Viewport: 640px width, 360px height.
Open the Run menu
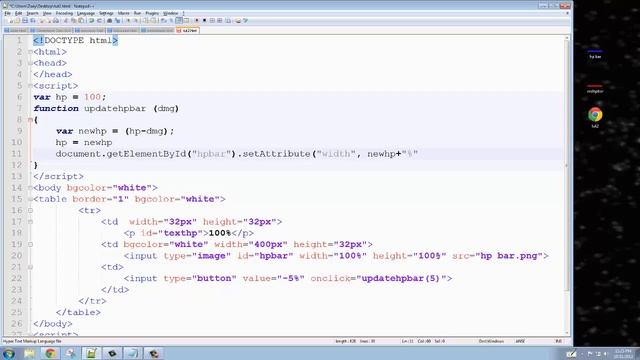pos(137,13)
